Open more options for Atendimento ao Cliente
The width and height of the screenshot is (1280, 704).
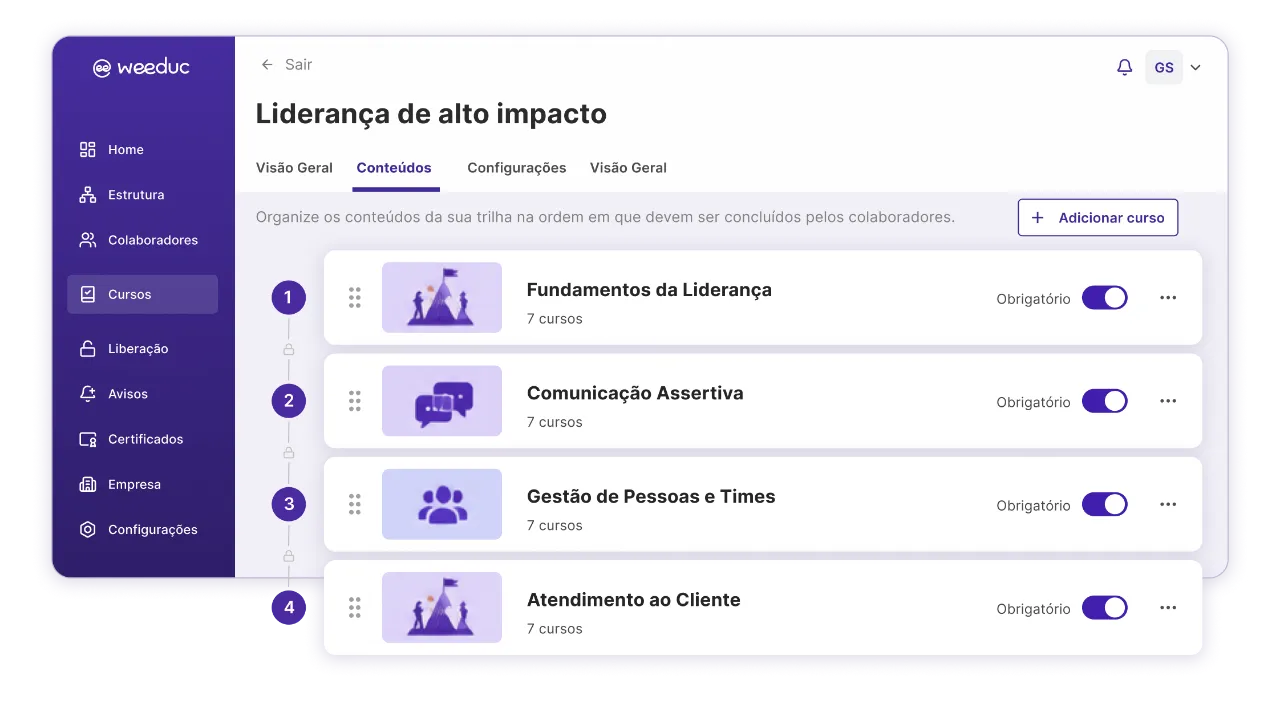coord(1168,608)
